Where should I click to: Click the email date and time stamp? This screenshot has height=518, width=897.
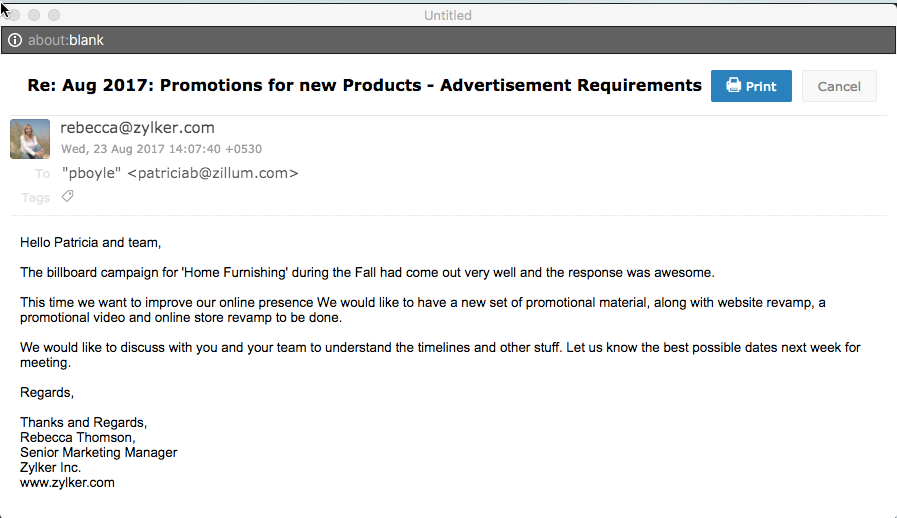click(161, 149)
